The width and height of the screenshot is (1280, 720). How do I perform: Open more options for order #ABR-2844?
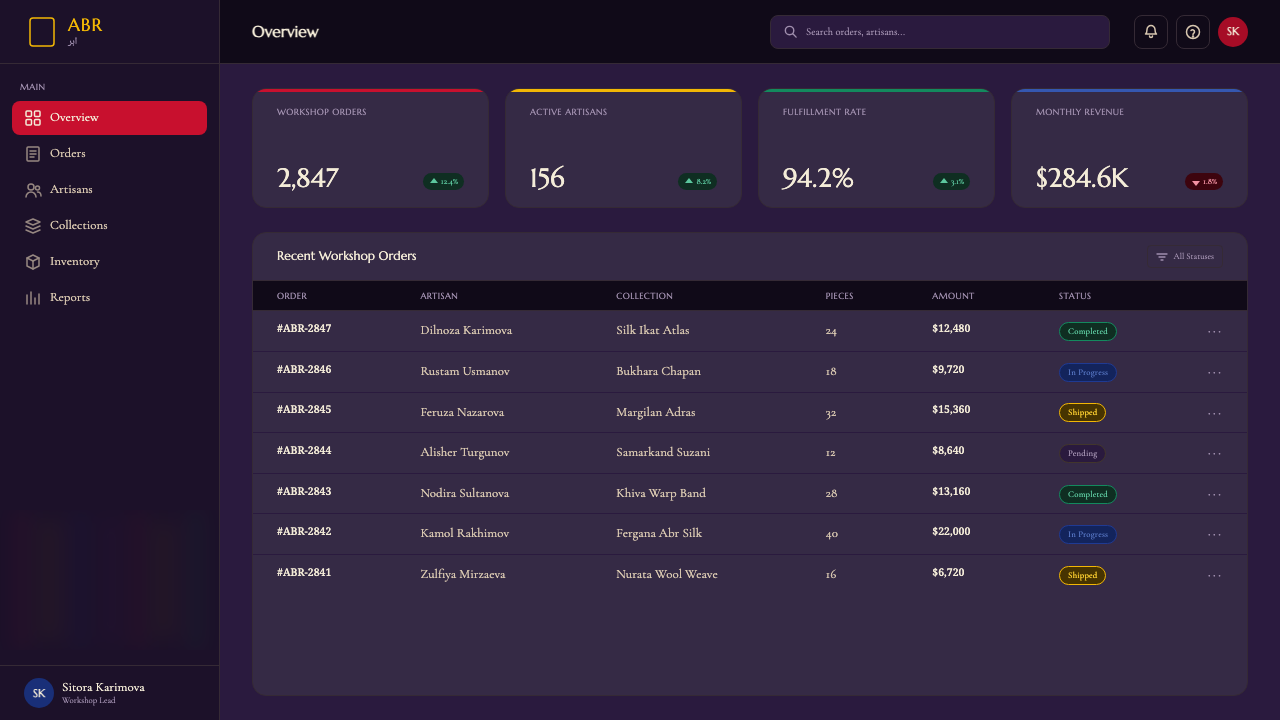point(1214,453)
